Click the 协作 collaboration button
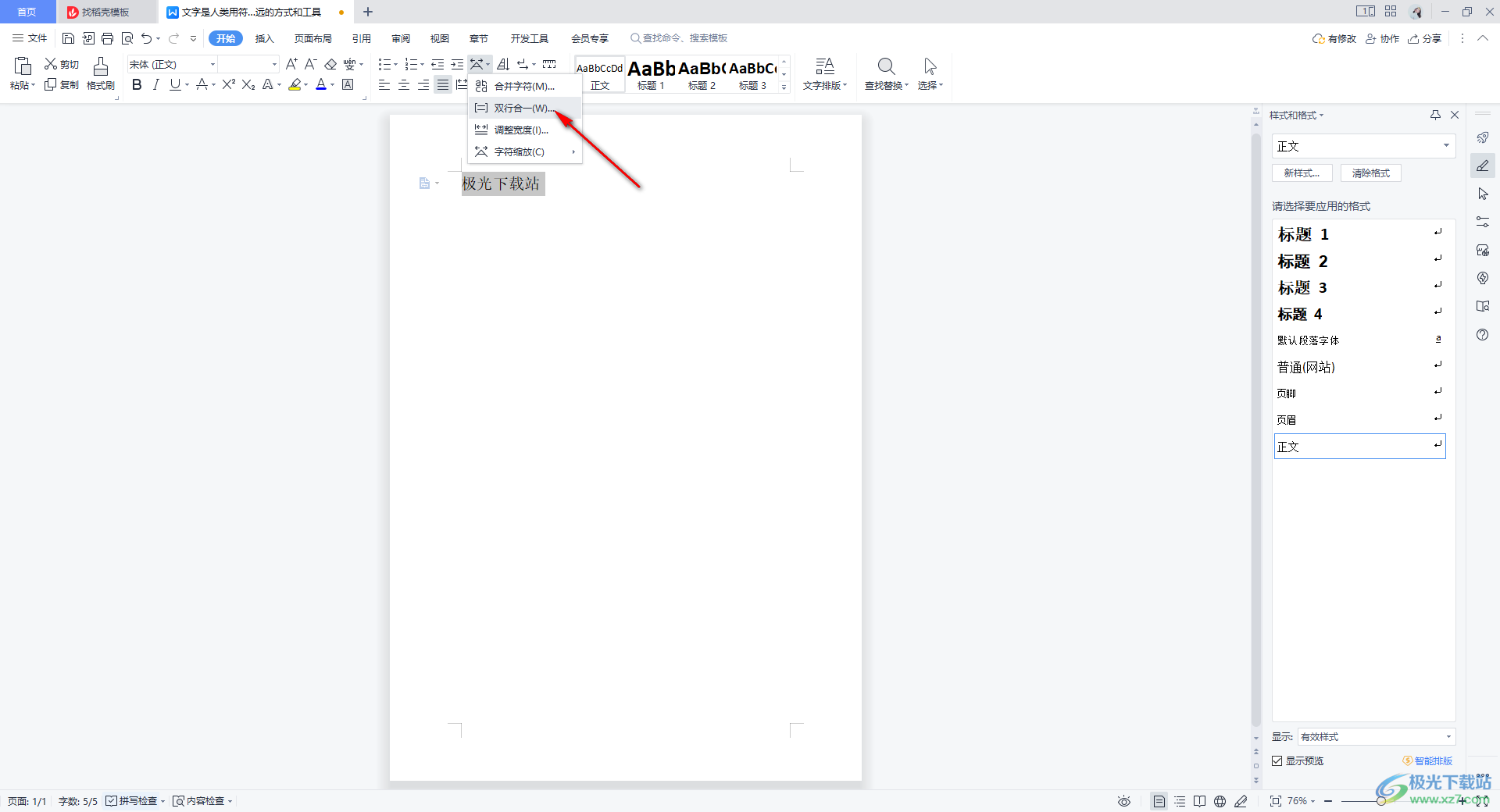Screen dimensions: 1500x812 tap(1383, 38)
